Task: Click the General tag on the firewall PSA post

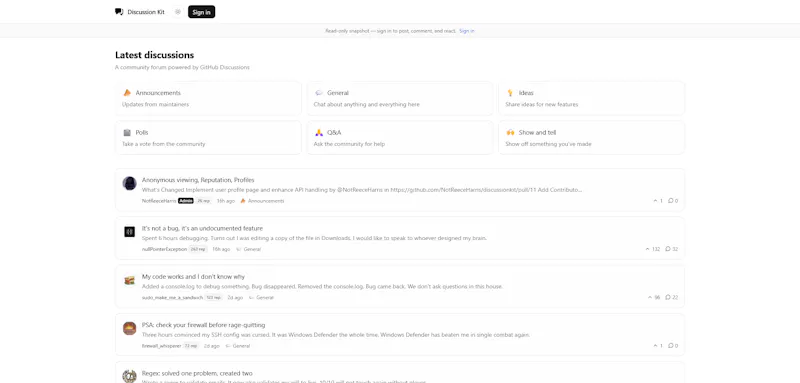Action: click(x=238, y=346)
